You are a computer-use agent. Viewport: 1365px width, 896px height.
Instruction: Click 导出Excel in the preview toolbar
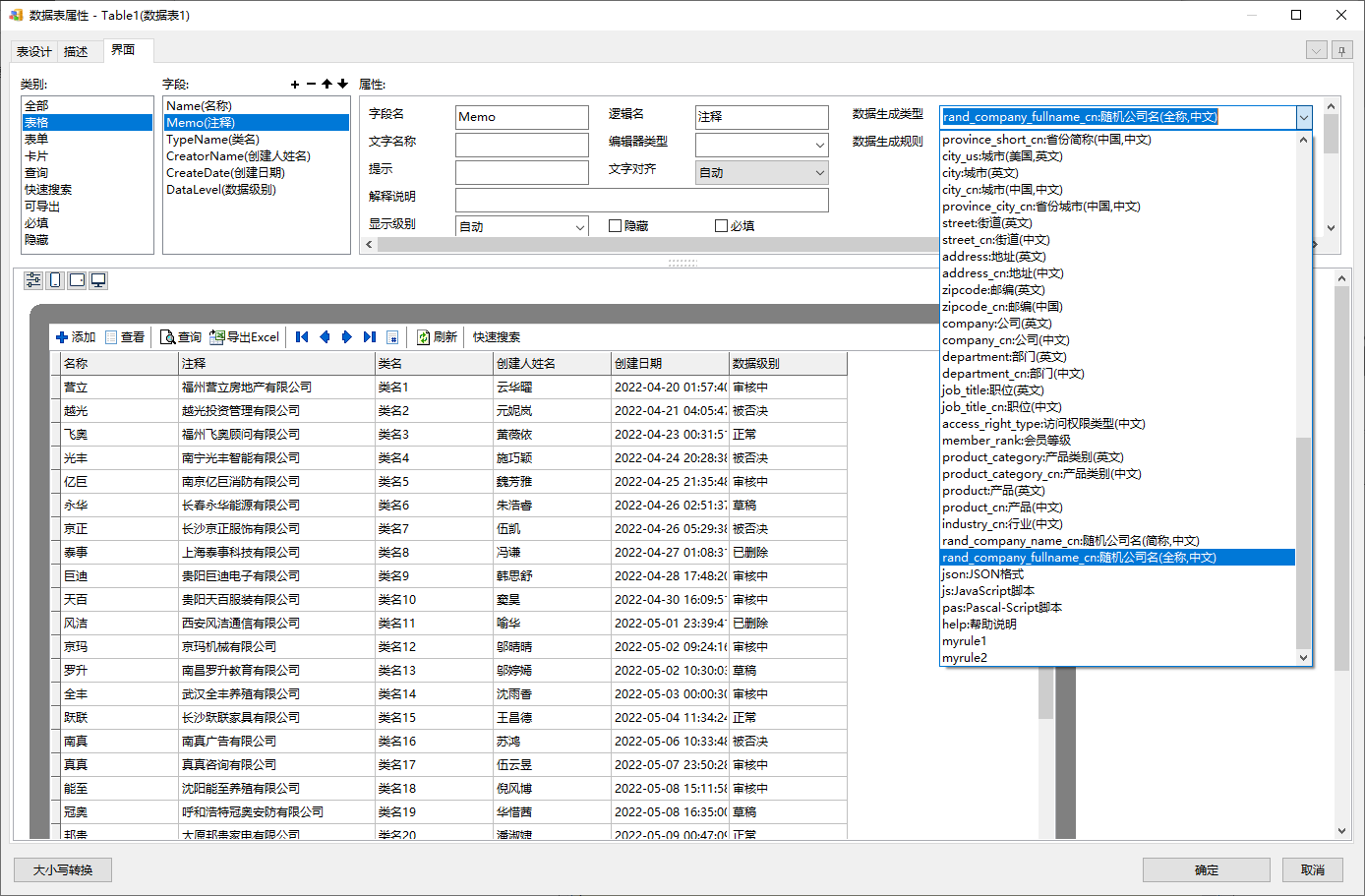coord(245,337)
